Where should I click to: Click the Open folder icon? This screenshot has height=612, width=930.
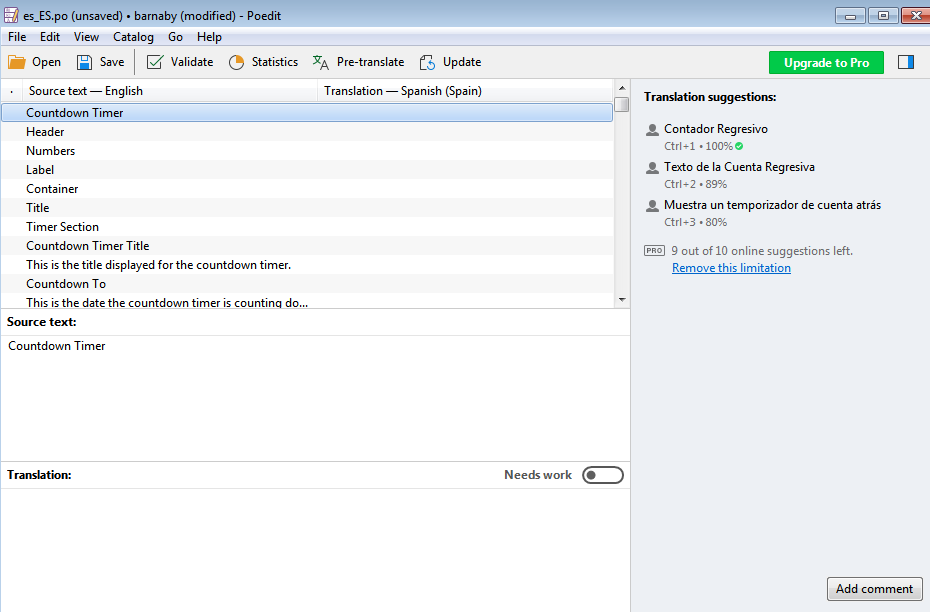click(17, 62)
